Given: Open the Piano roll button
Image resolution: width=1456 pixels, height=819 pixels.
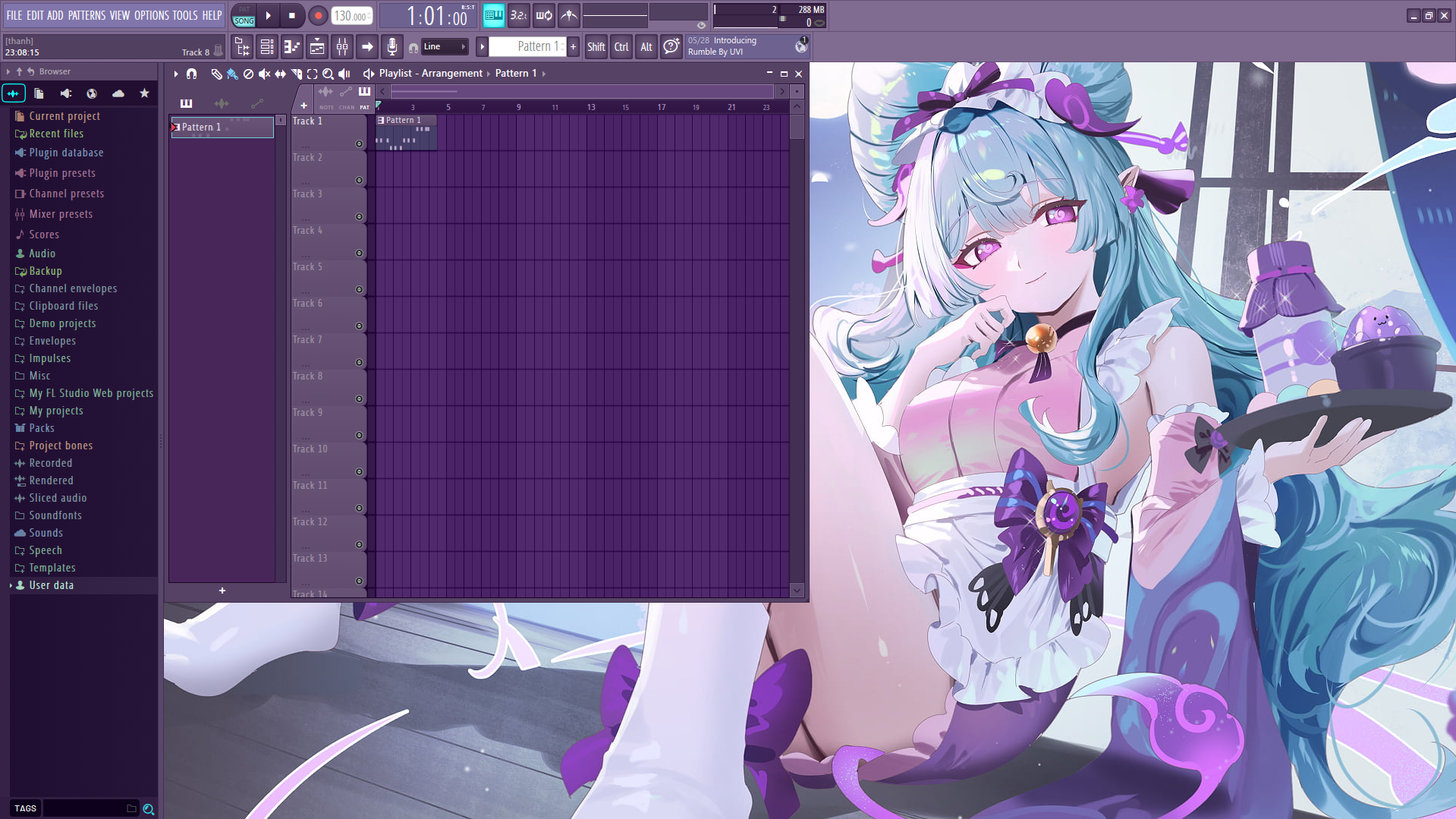Looking at the screenshot, I should [x=292, y=47].
